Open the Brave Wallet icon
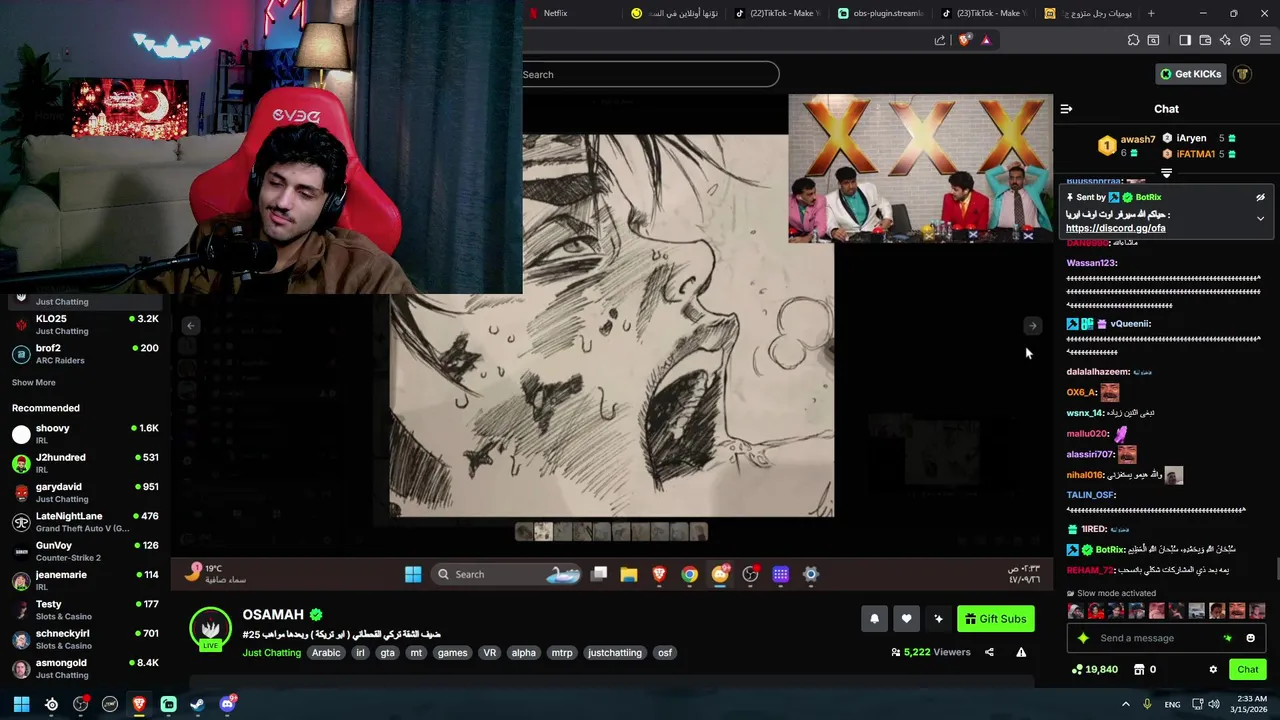This screenshot has height=720, width=1280. click(x=1205, y=40)
